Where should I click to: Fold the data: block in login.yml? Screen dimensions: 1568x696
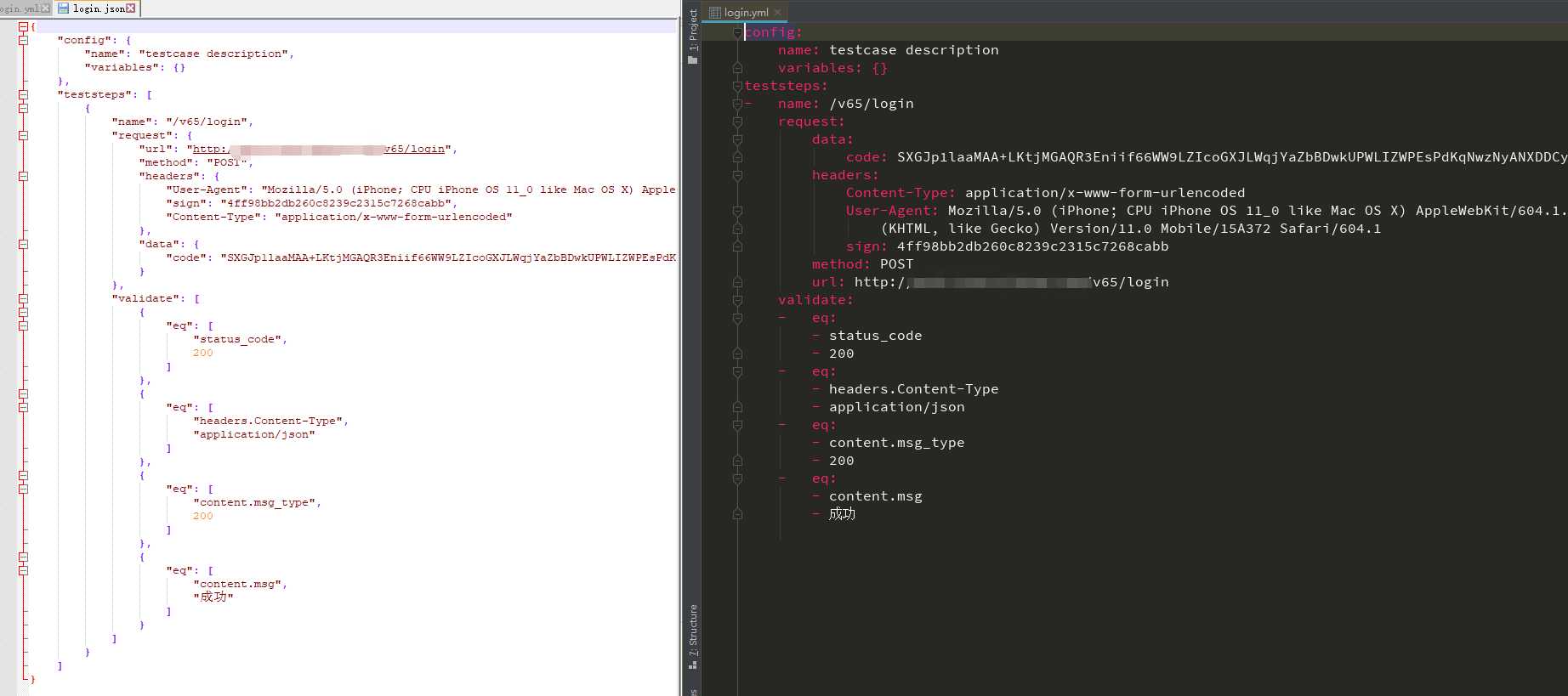pos(737,139)
